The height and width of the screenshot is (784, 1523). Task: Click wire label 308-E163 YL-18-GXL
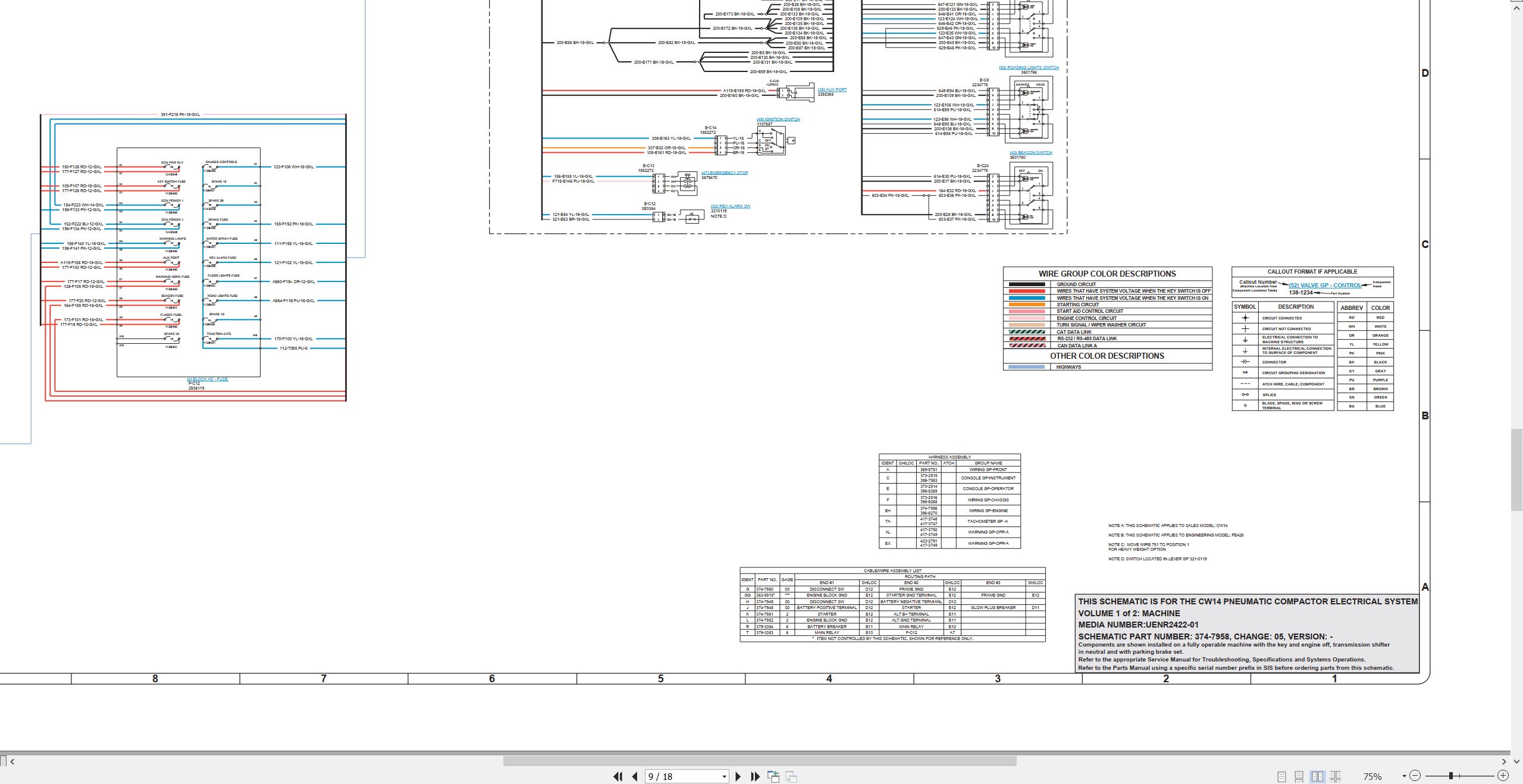(671, 139)
